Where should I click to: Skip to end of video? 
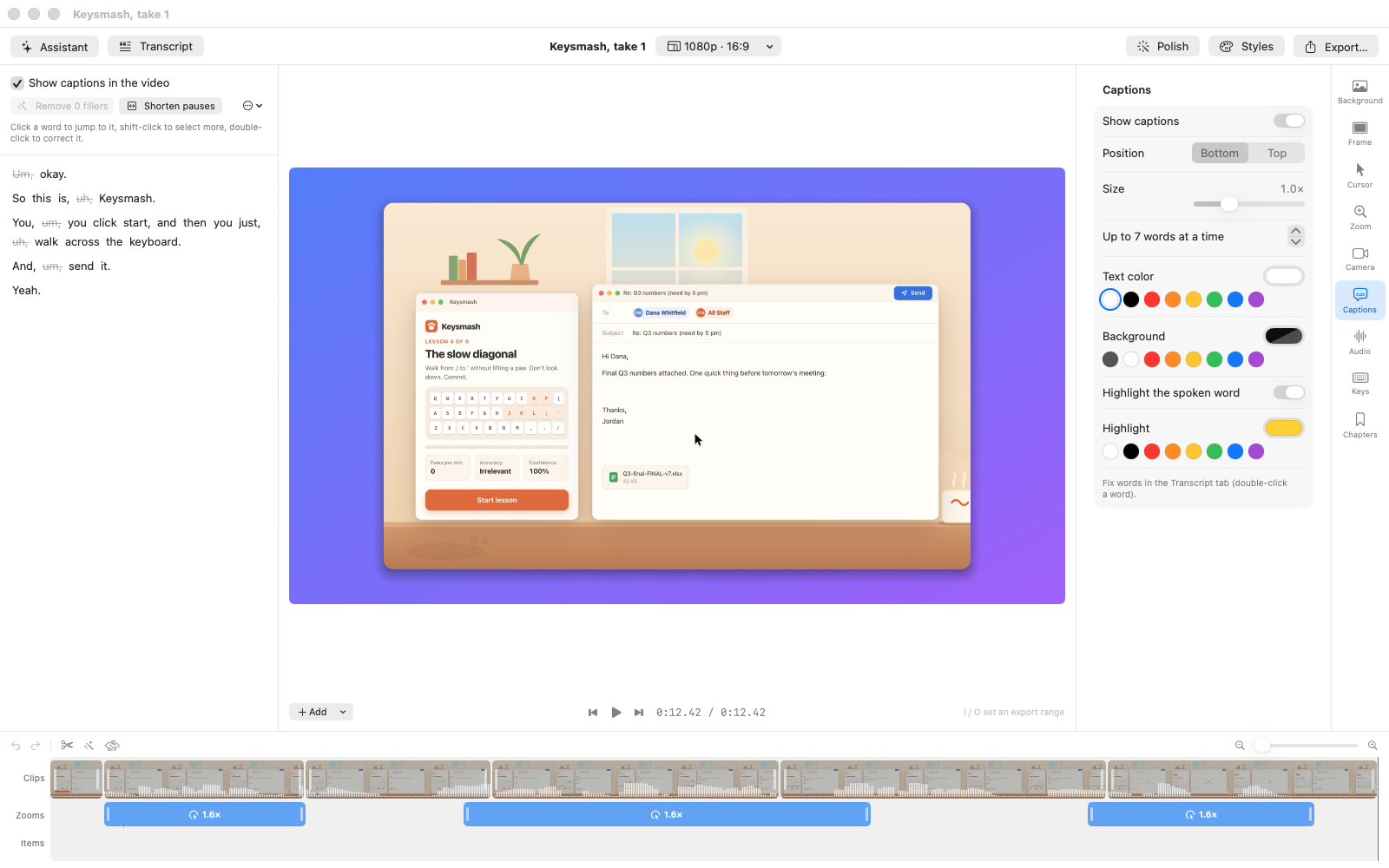(x=639, y=713)
